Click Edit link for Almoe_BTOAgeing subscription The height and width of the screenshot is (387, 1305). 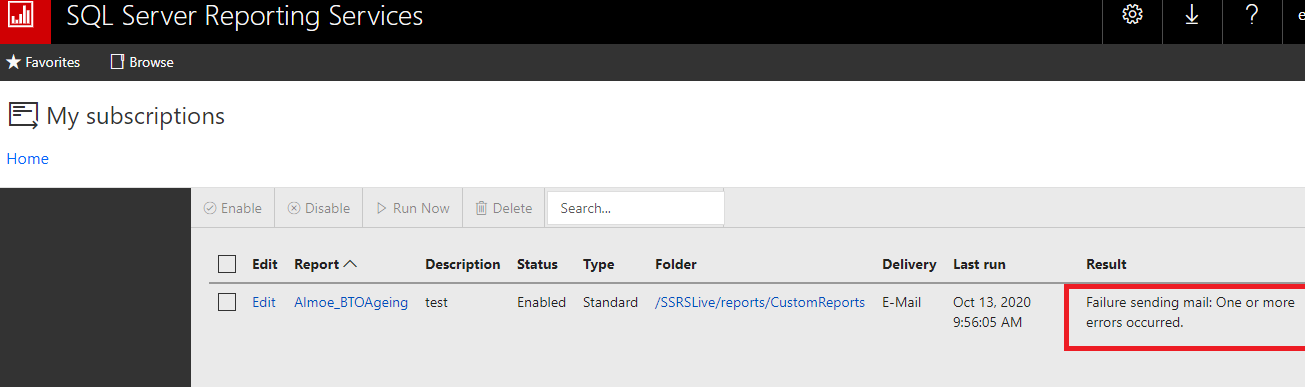[x=264, y=302]
